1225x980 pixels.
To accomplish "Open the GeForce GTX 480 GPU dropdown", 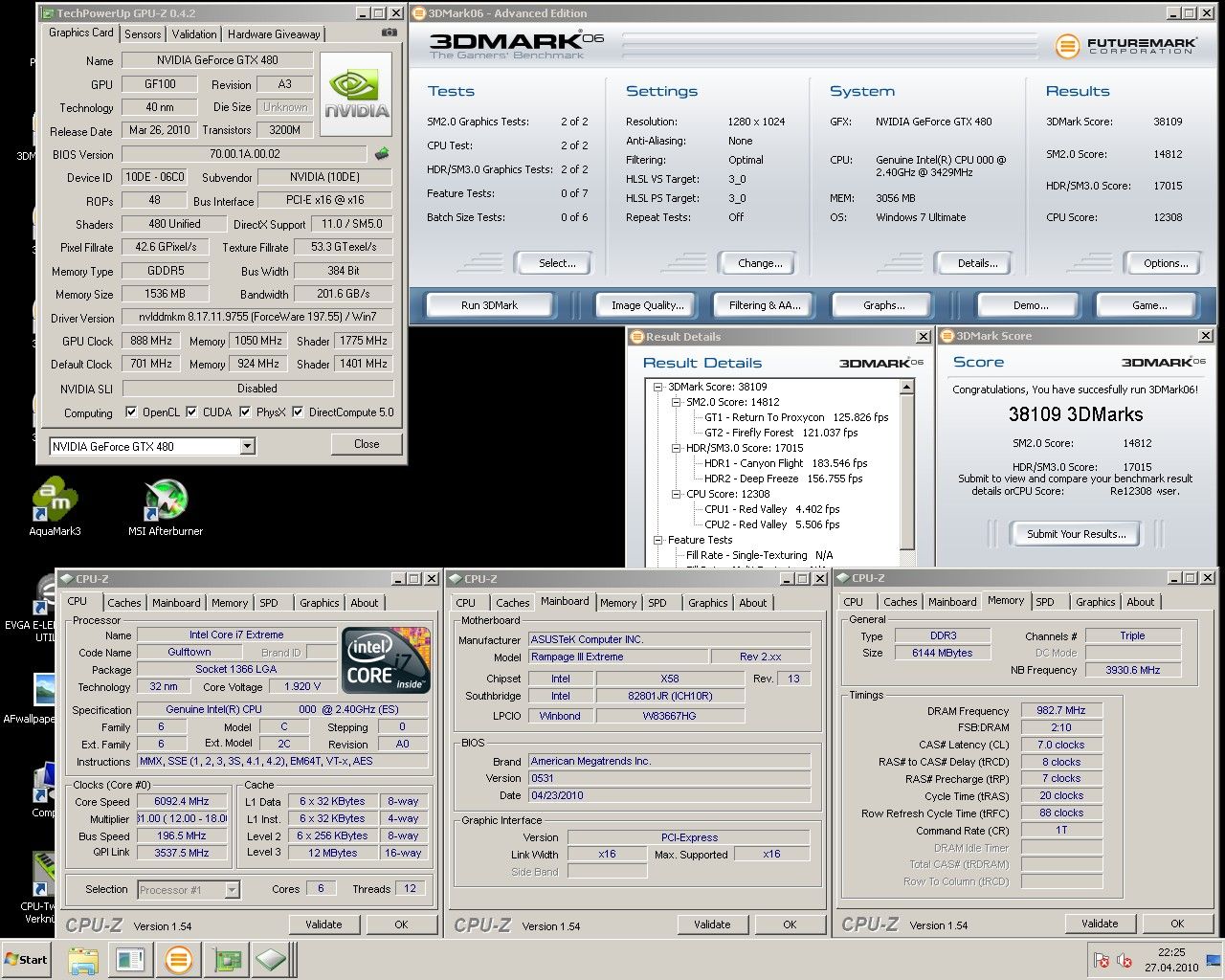I will [248, 446].
